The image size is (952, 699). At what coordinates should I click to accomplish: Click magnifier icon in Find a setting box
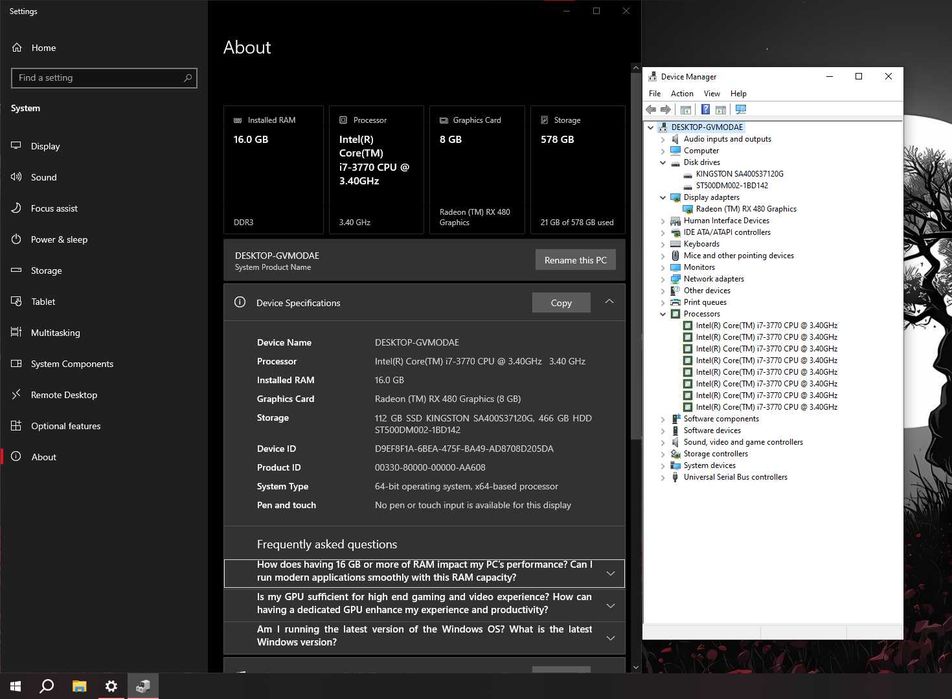point(188,78)
